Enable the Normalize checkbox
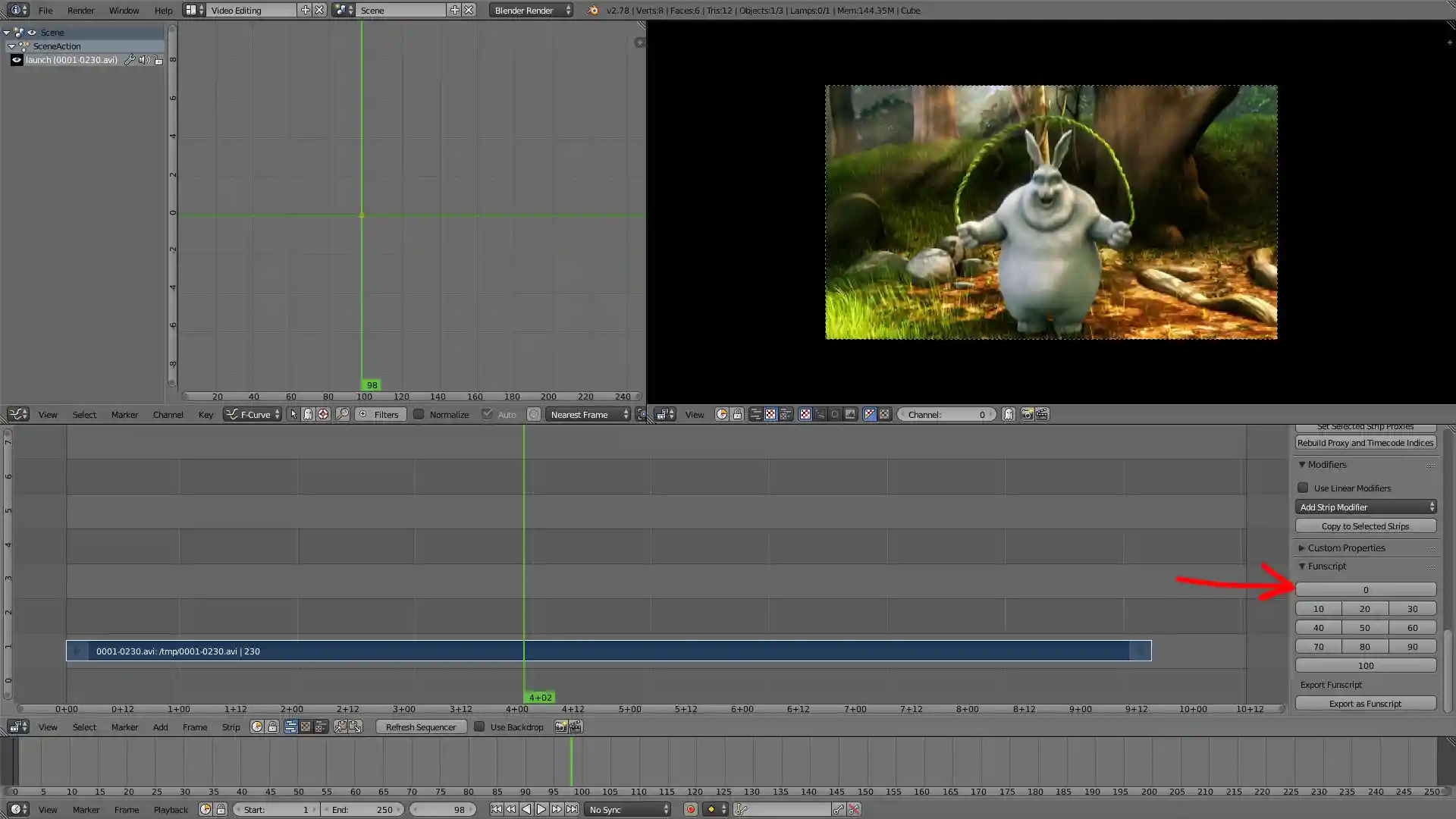 419,414
